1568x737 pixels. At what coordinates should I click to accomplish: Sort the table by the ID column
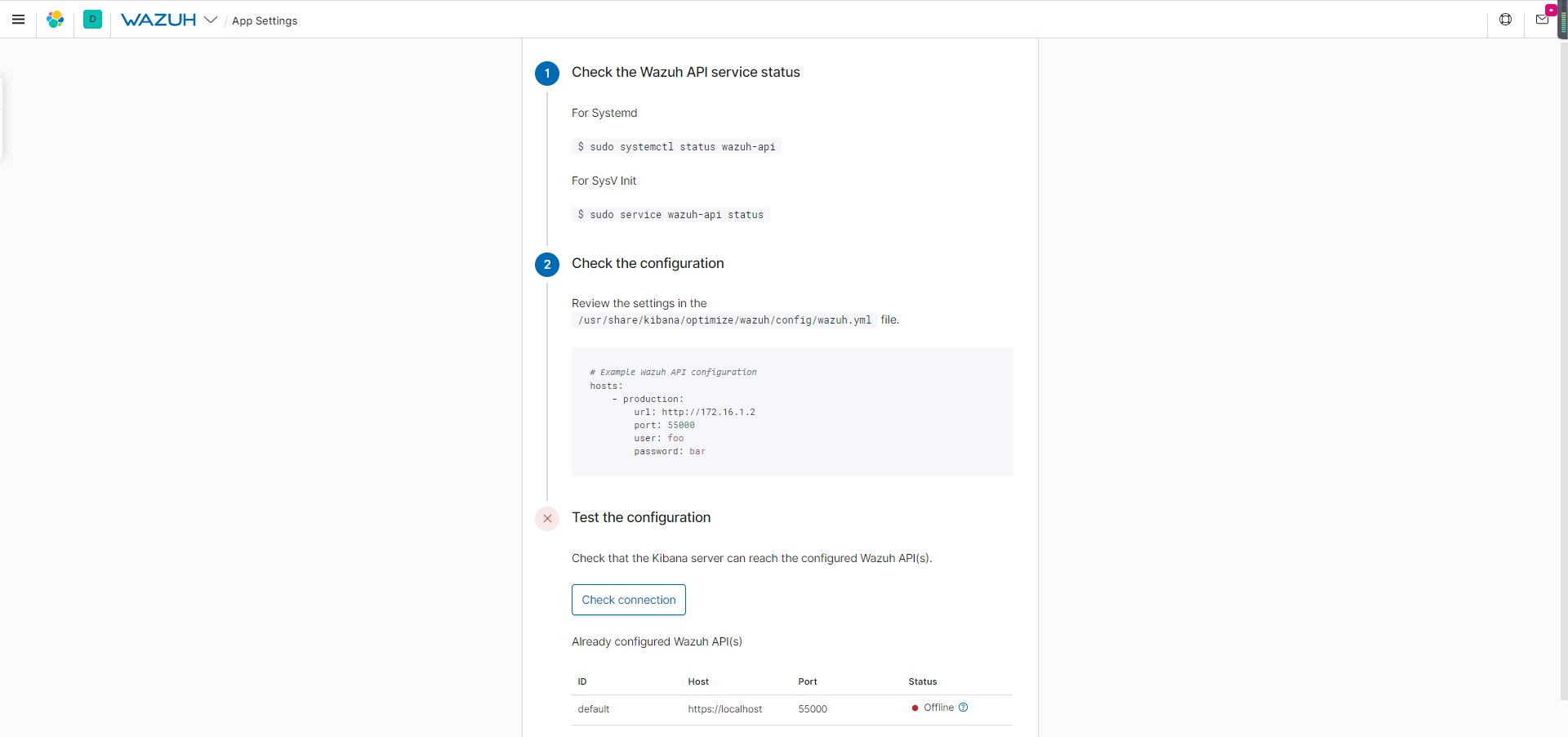click(x=581, y=681)
